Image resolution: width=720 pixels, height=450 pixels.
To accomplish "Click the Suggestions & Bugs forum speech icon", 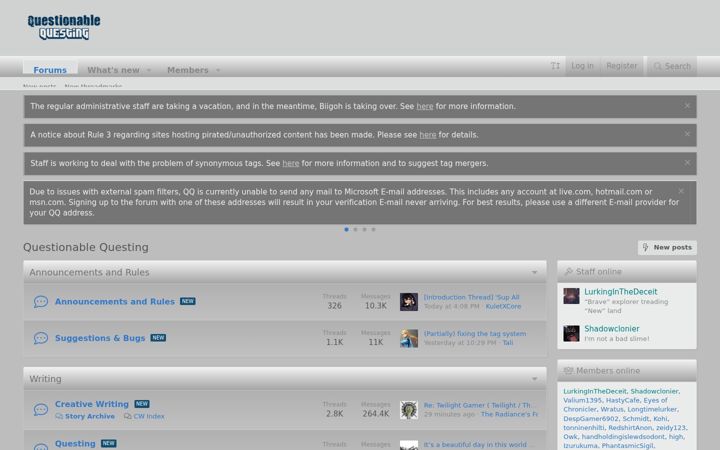I will click(x=41, y=338).
